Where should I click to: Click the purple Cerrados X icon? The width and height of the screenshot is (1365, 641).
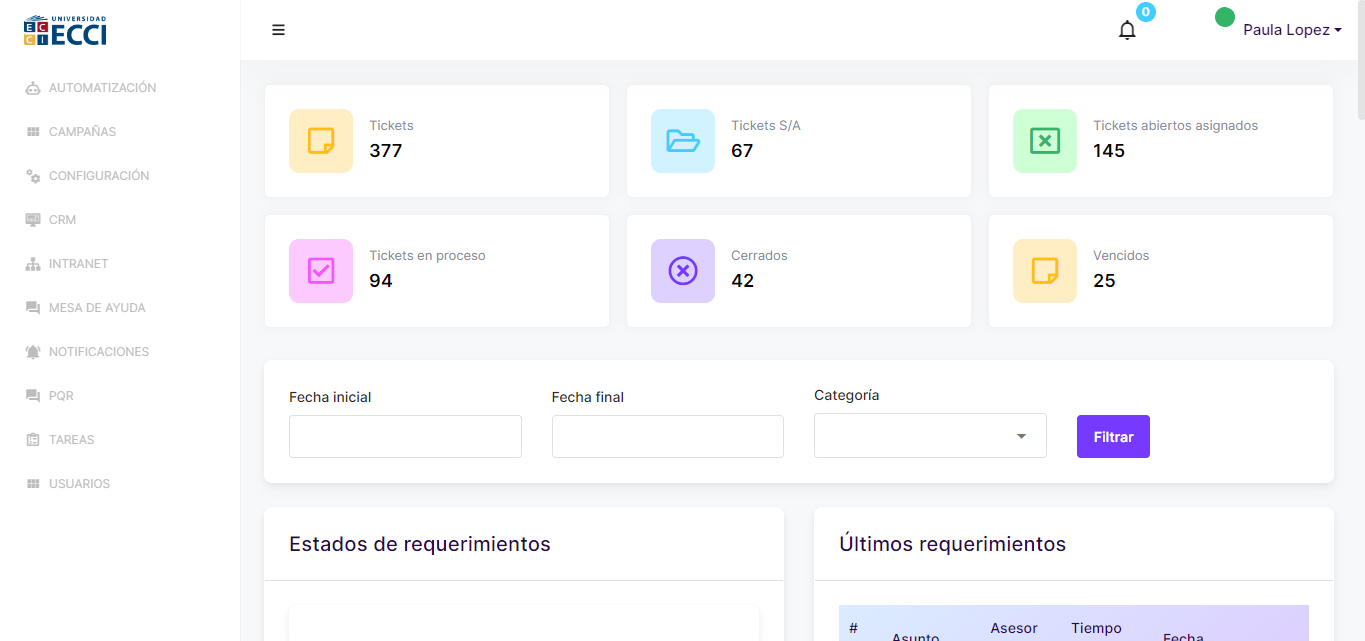683,271
